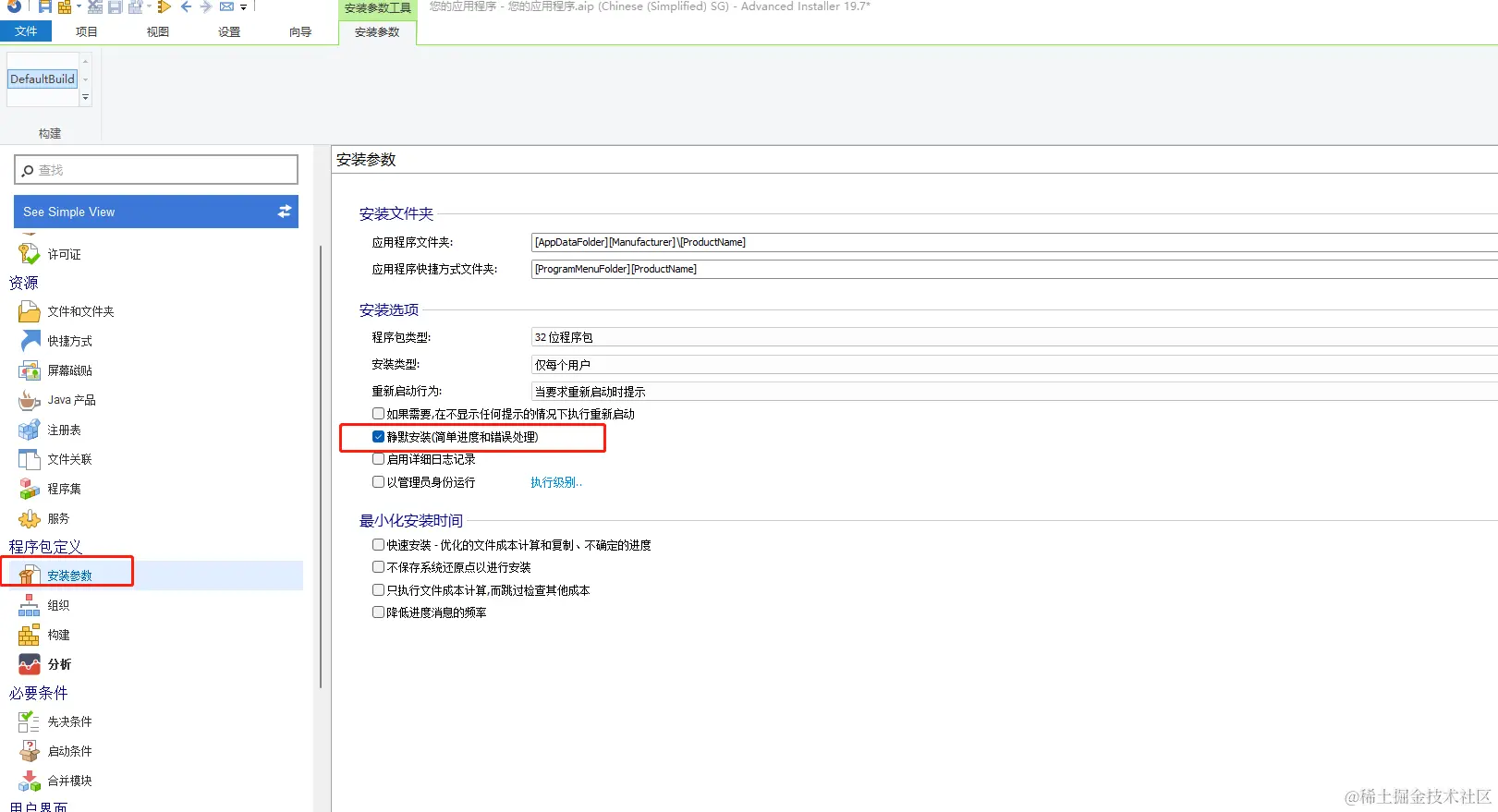Open the 程序集 assemblies icon

29,489
